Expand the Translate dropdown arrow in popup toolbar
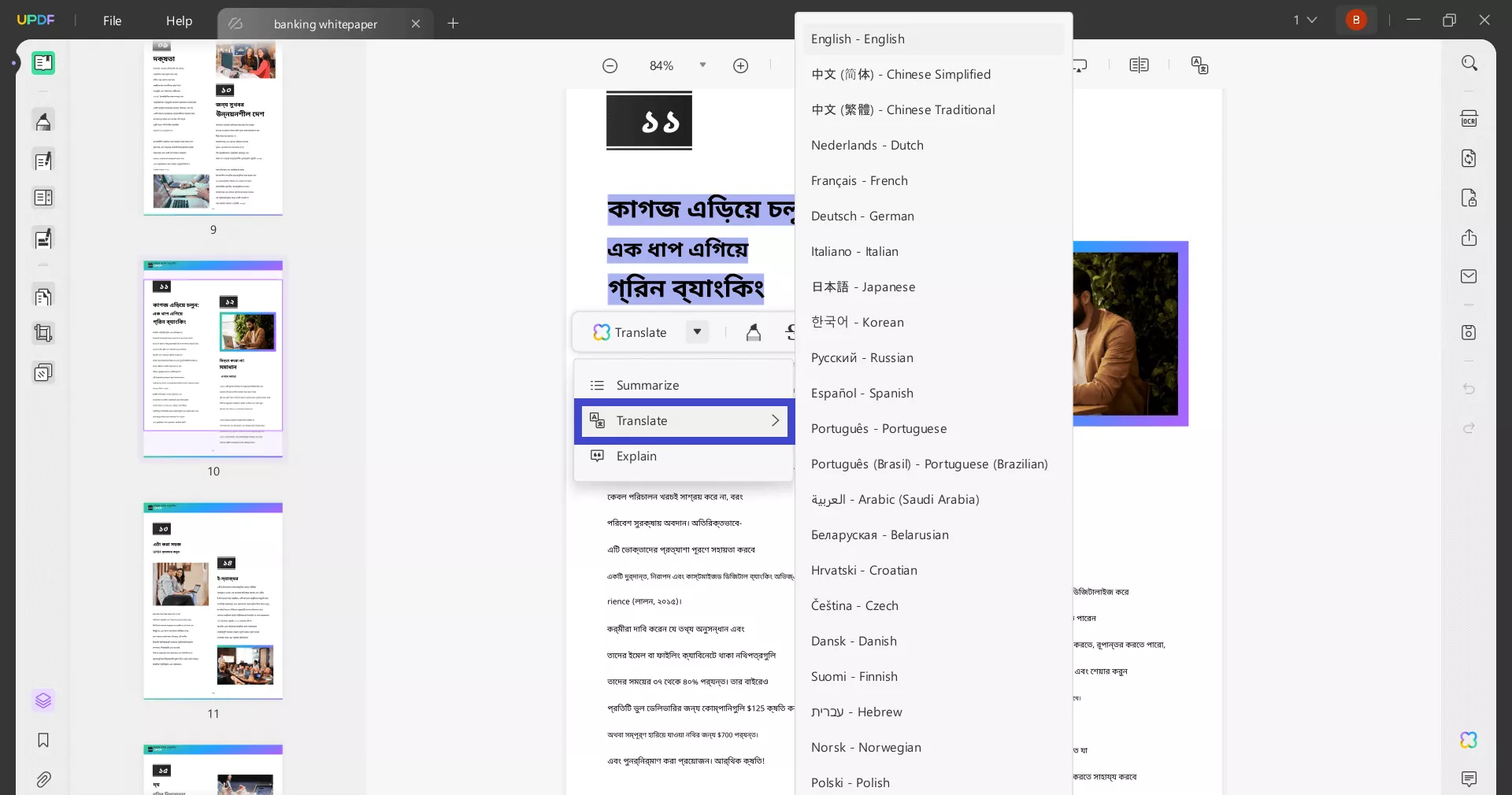The image size is (1512, 795). pyautogui.click(x=697, y=332)
